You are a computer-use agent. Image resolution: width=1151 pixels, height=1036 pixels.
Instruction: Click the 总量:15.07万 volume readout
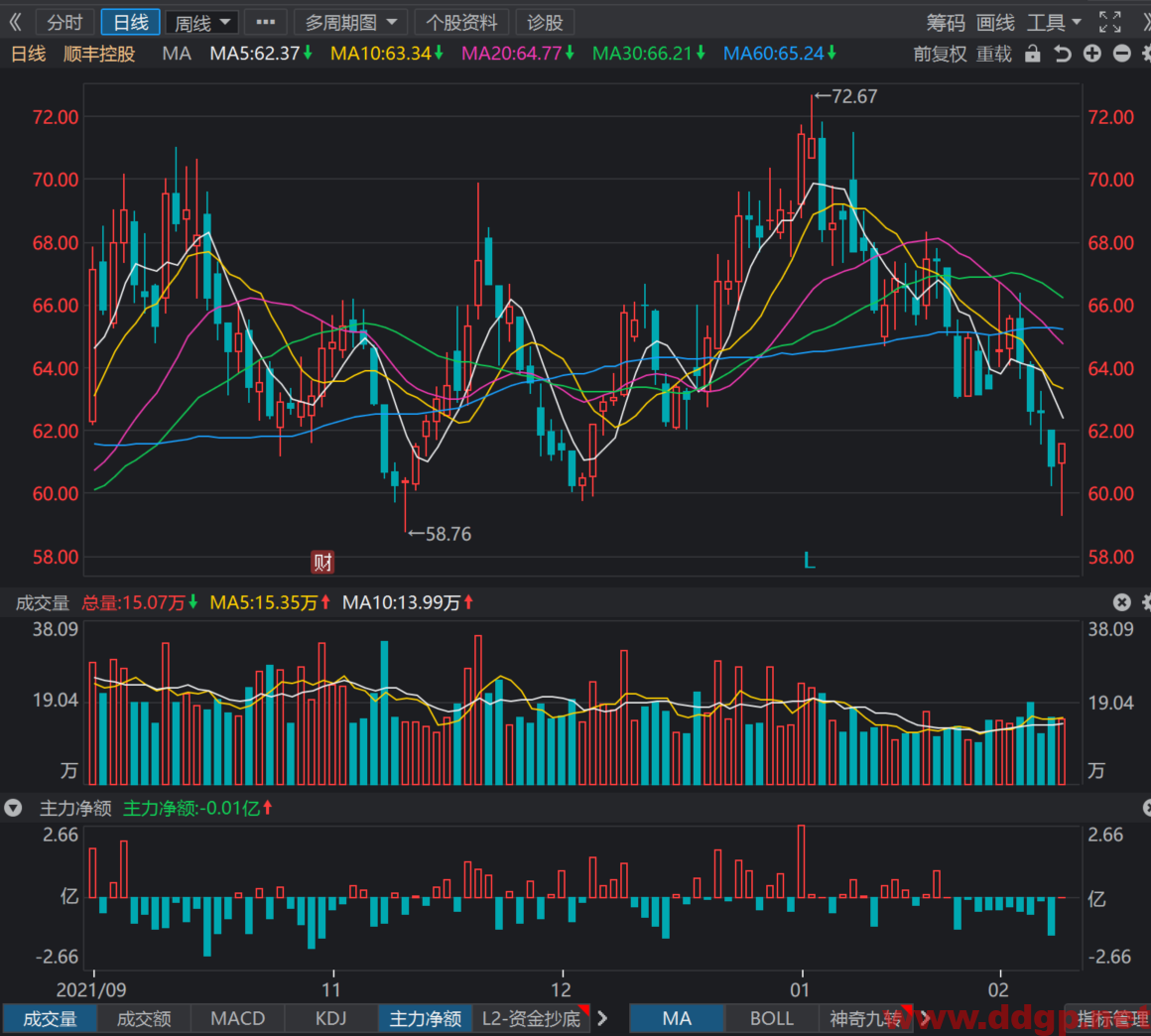click(x=140, y=602)
